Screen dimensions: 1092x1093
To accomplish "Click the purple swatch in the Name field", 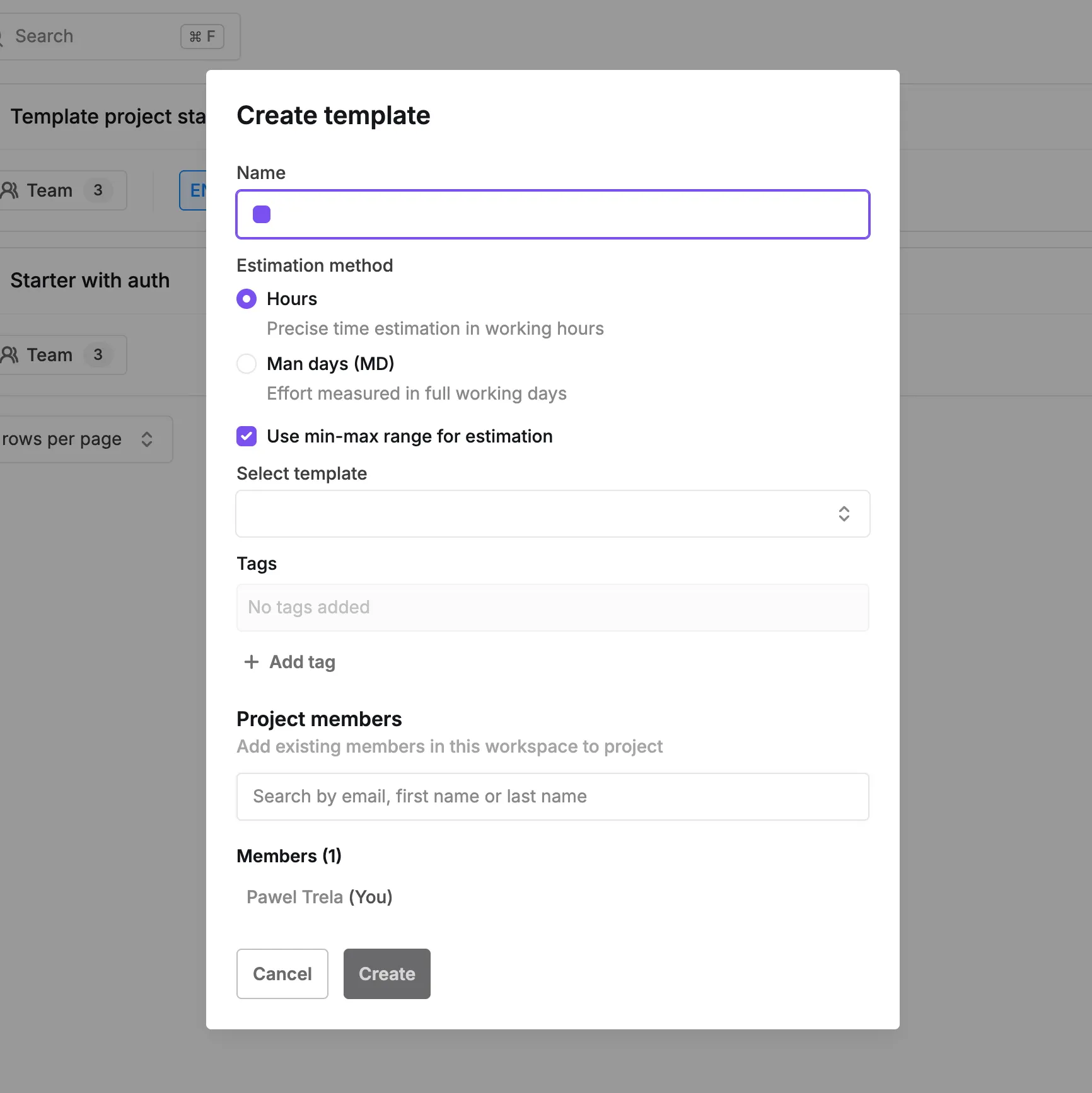I will click(262, 214).
